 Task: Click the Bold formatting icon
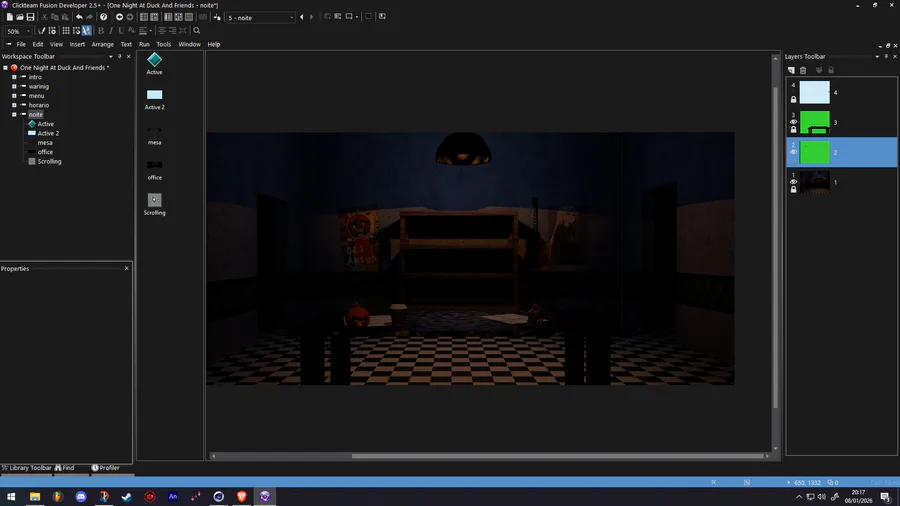101,31
